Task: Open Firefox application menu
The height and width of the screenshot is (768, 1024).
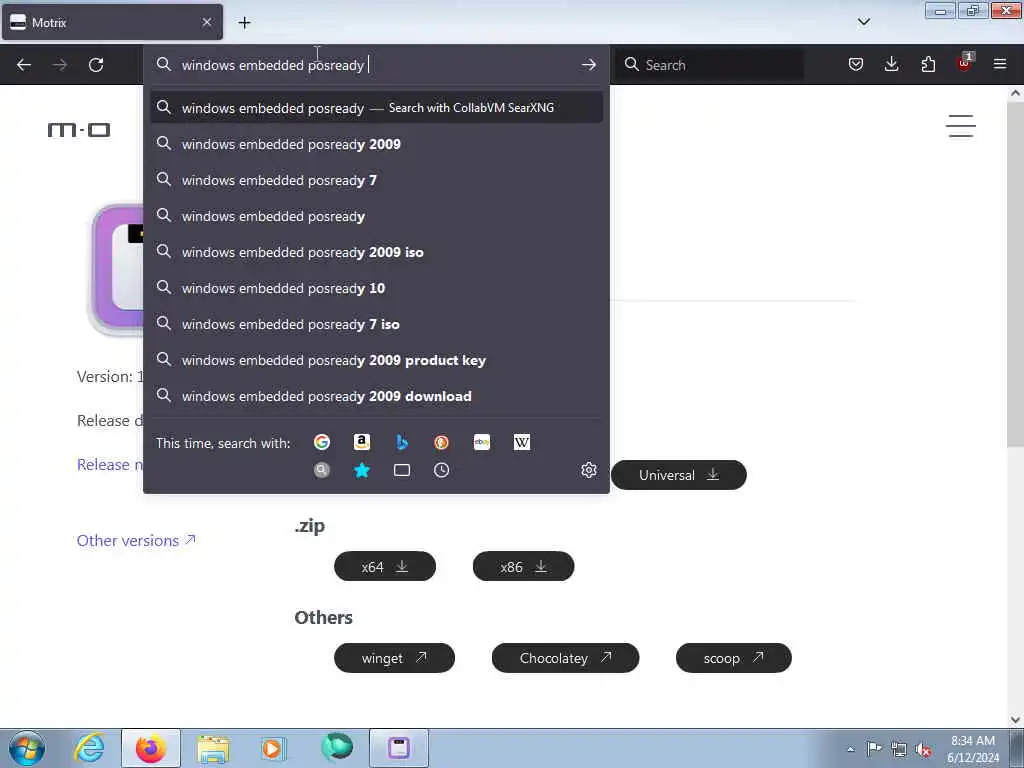Action: tap(1000, 65)
